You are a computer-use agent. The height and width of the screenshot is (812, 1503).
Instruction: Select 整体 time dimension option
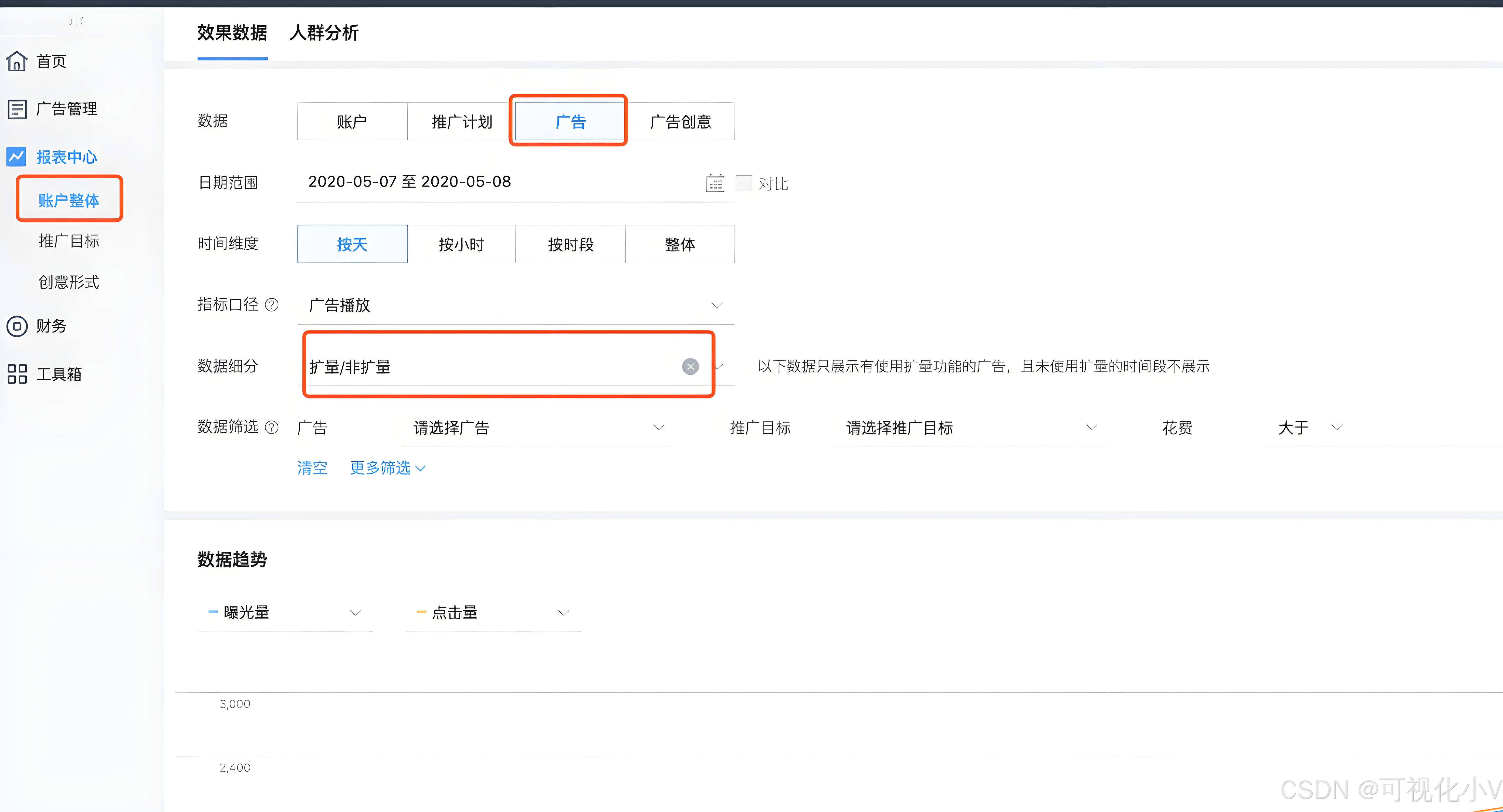pos(680,244)
